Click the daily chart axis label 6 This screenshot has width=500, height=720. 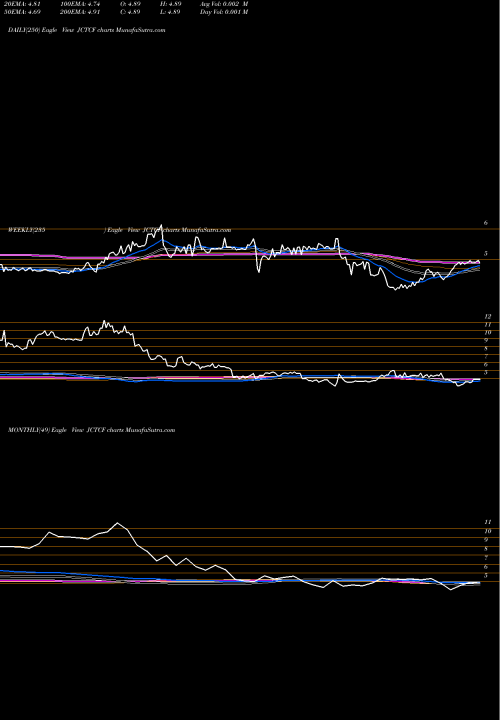(x=486, y=223)
